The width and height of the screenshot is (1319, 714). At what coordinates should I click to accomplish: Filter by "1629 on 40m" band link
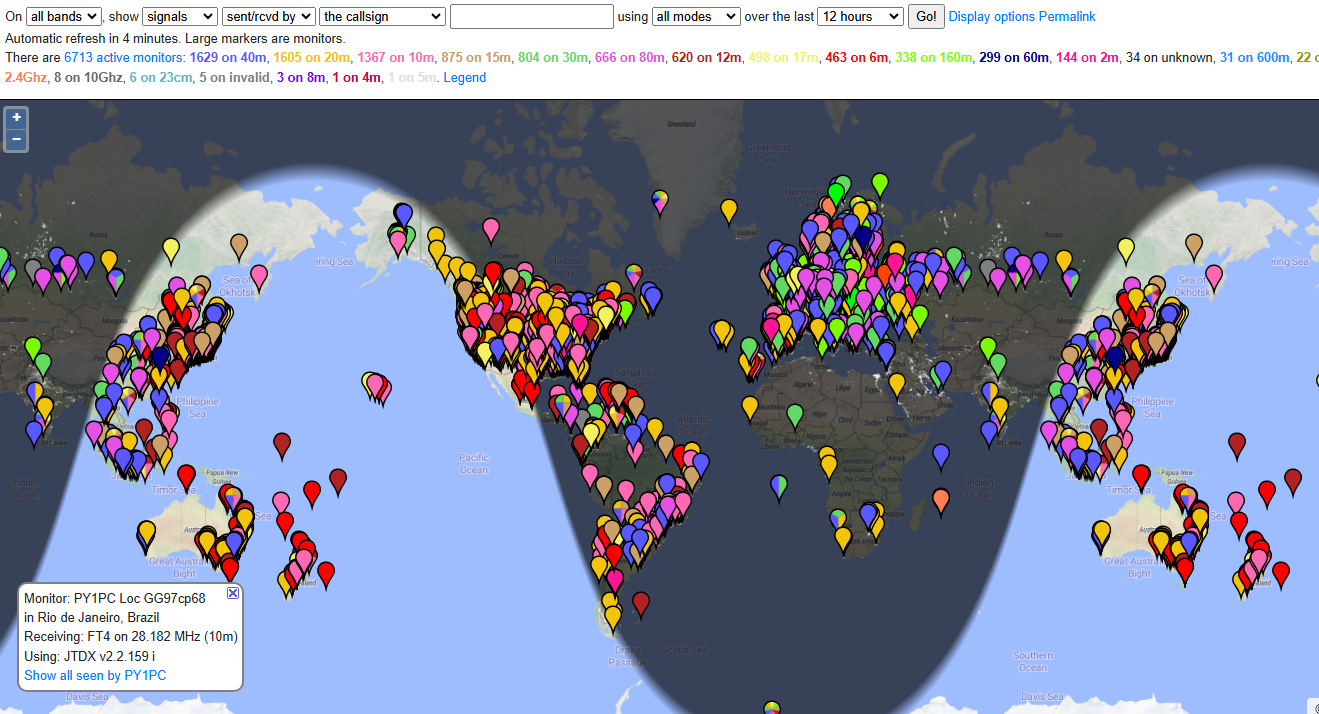[228, 57]
